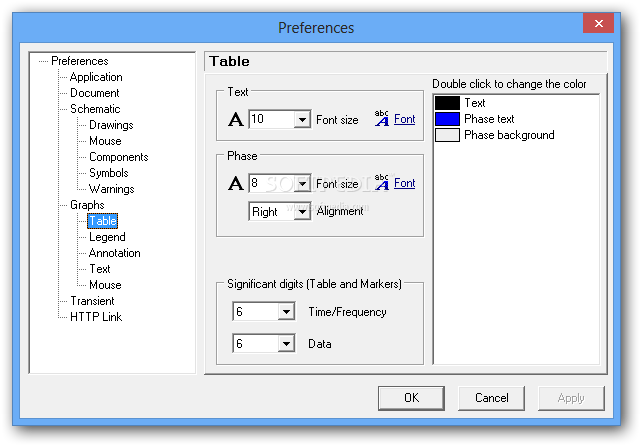
Task: Click the abc font icon in Text group
Action: tap(382, 119)
